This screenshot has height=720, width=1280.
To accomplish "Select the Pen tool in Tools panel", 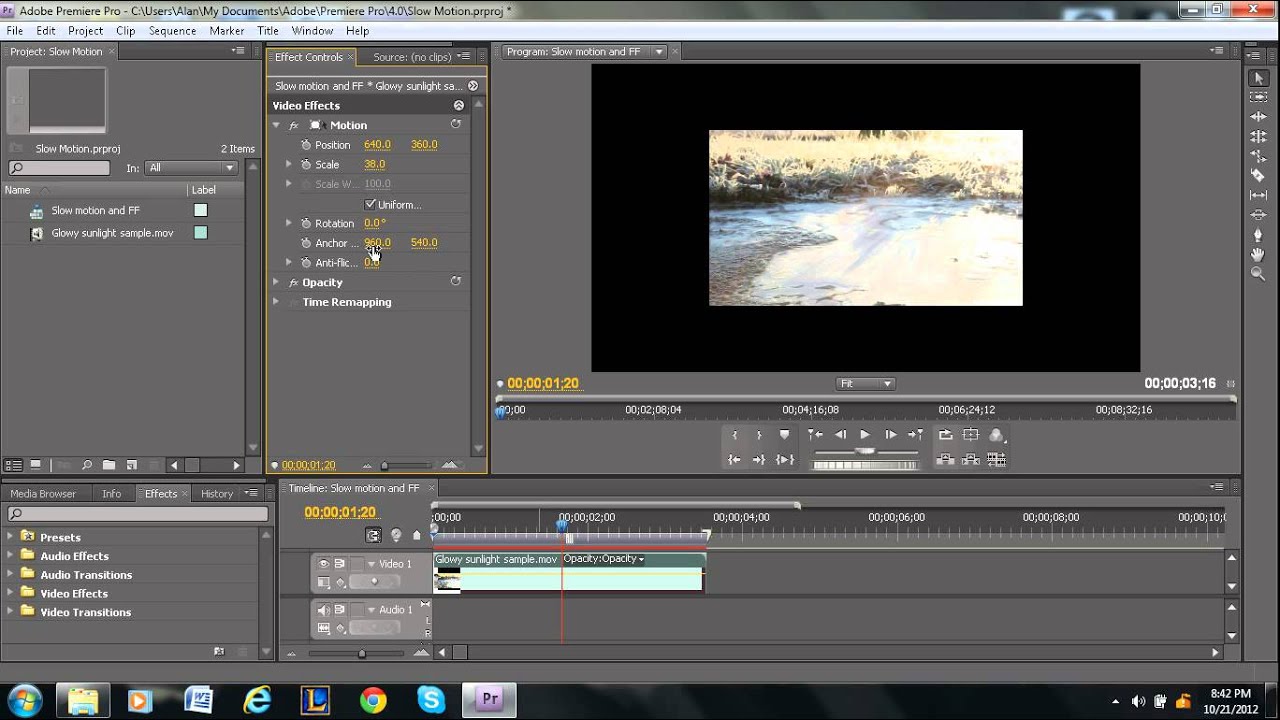I will pos(1258,235).
